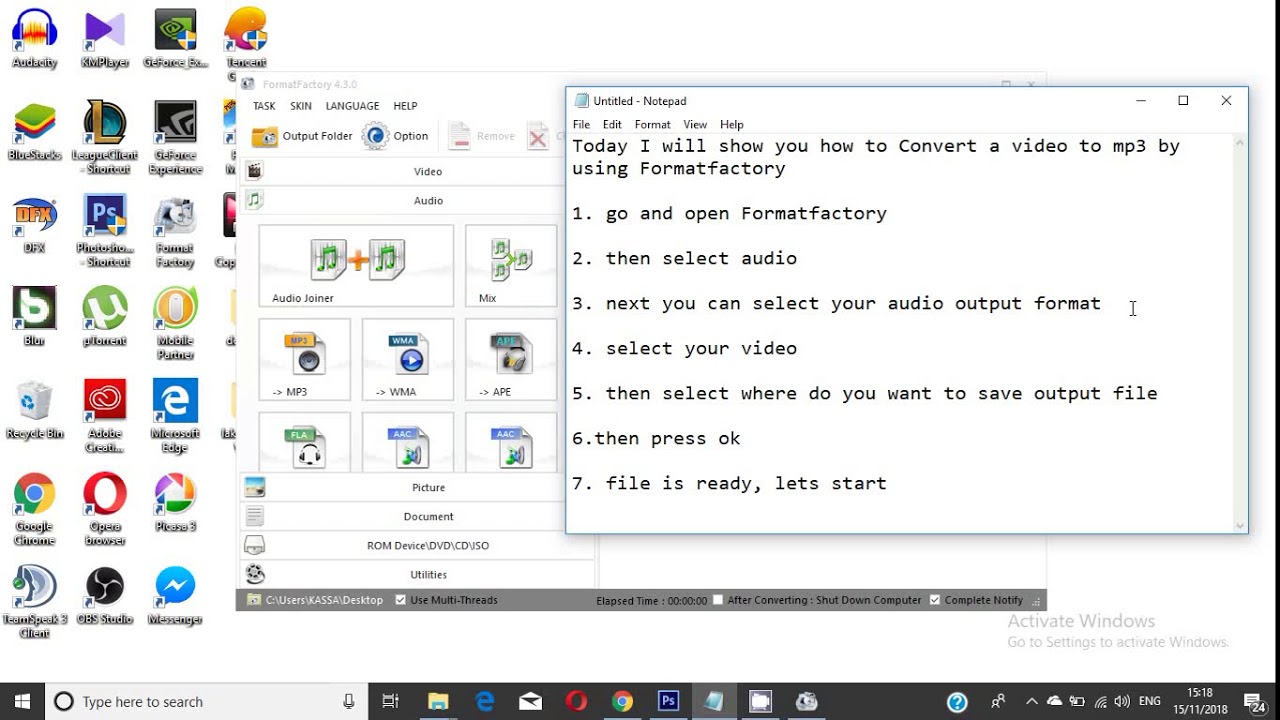The height and width of the screenshot is (720, 1280).
Task: Toggle Complete Notify checkbox
Action: [x=935, y=600]
